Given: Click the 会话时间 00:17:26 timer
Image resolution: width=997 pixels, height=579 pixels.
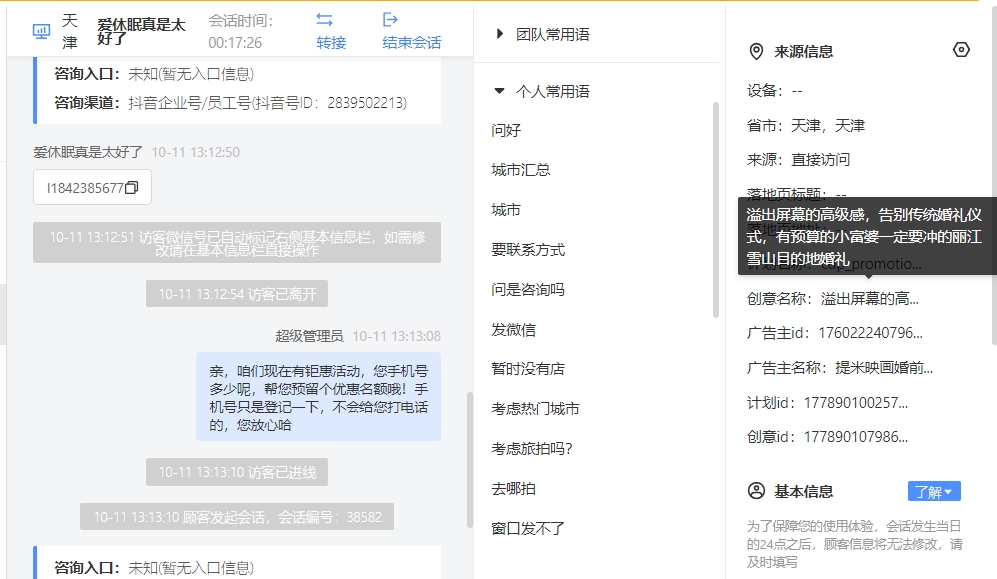Looking at the screenshot, I should 240,31.
